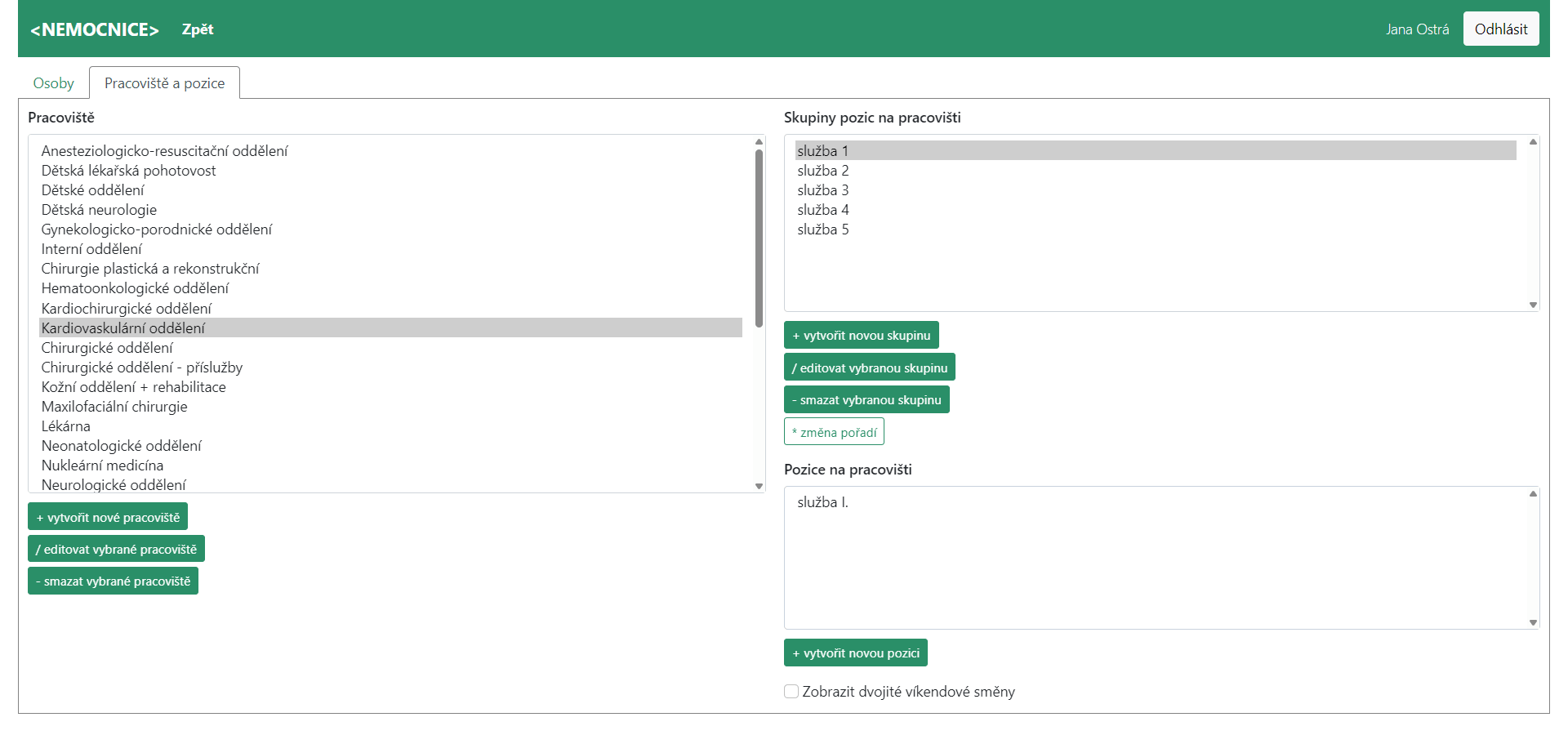Select group služba 3

tap(1156, 190)
